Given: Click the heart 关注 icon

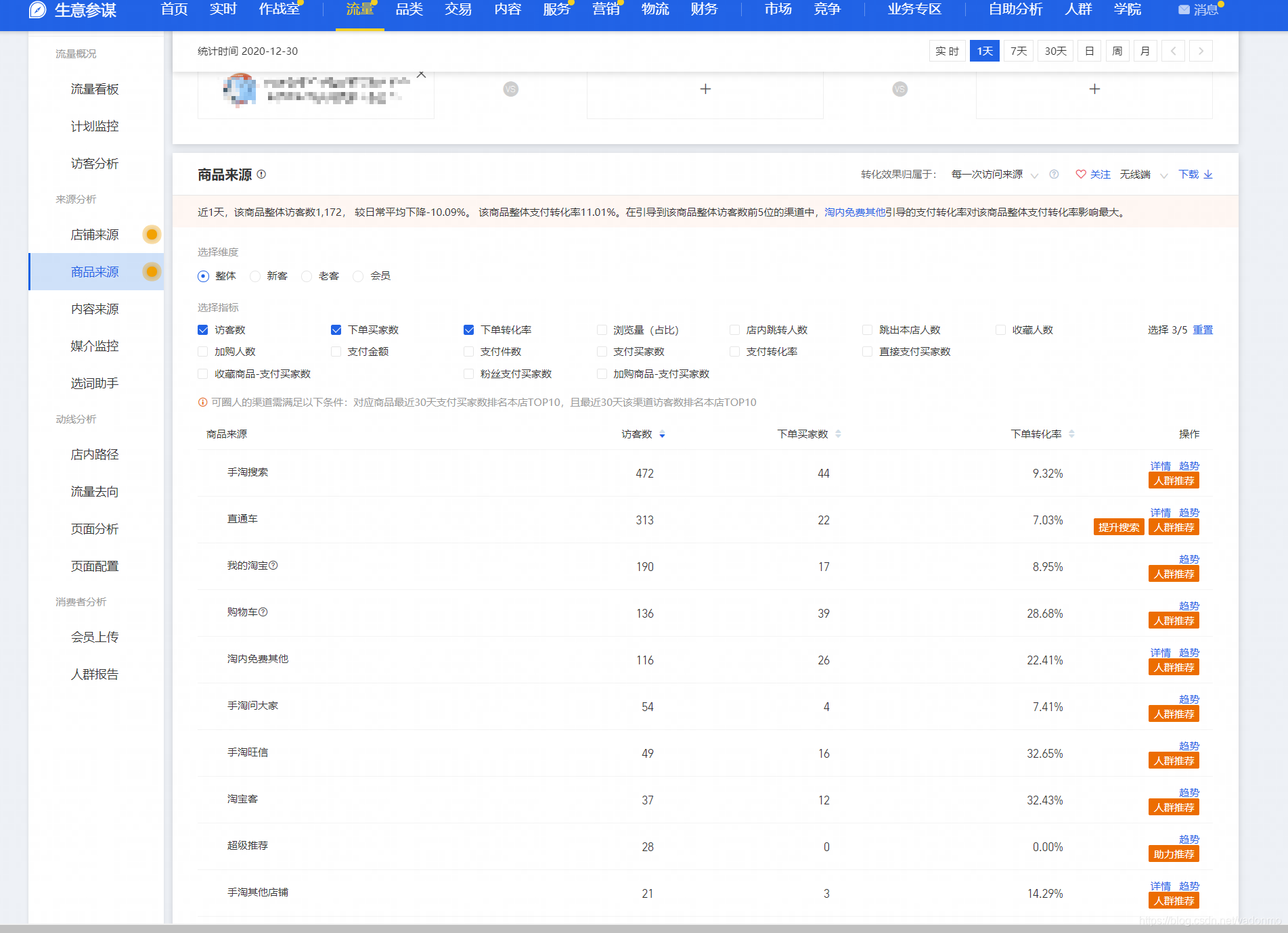Looking at the screenshot, I should [x=1081, y=174].
